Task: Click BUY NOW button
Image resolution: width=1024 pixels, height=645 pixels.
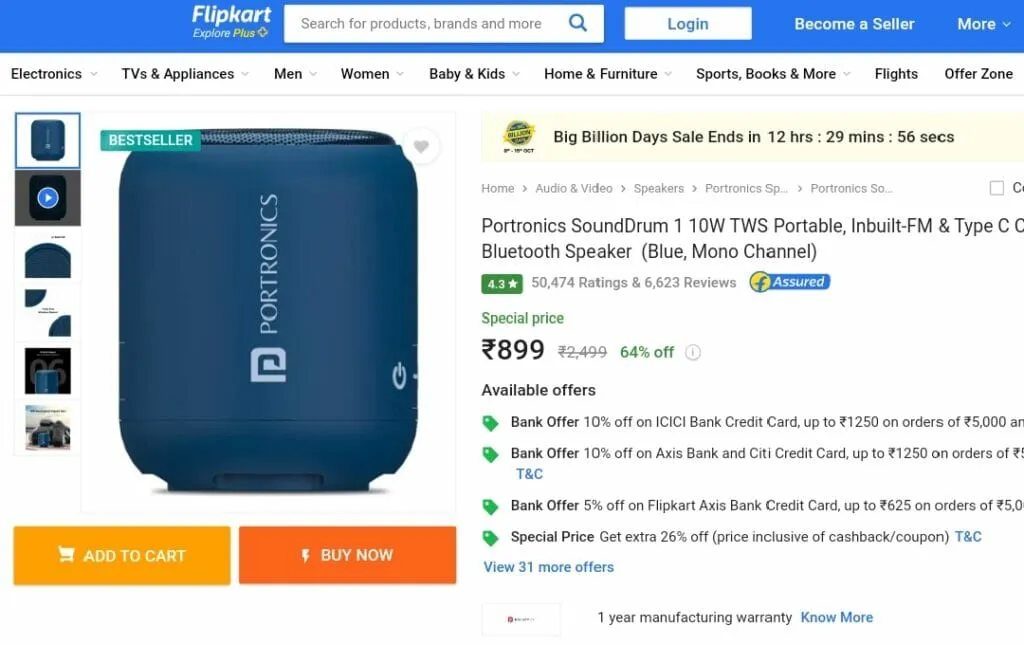Action: 347,555
